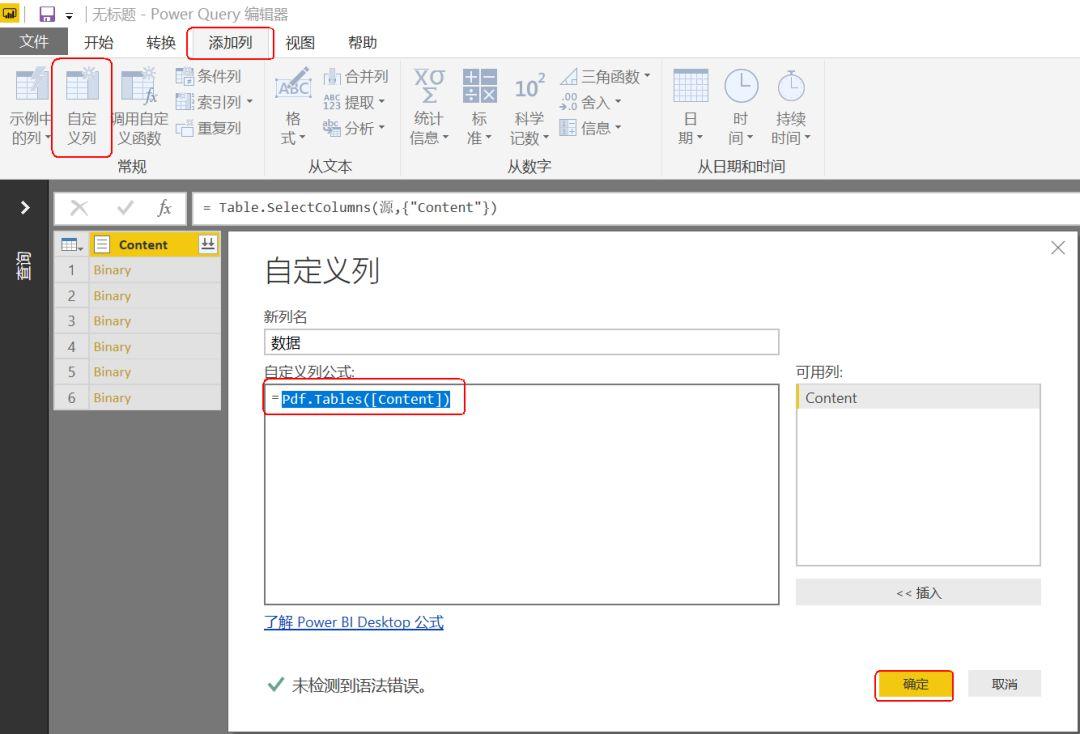Viewport: 1080px width, 734px height.
Task: Click the 新列名 text field
Action: point(521,342)
